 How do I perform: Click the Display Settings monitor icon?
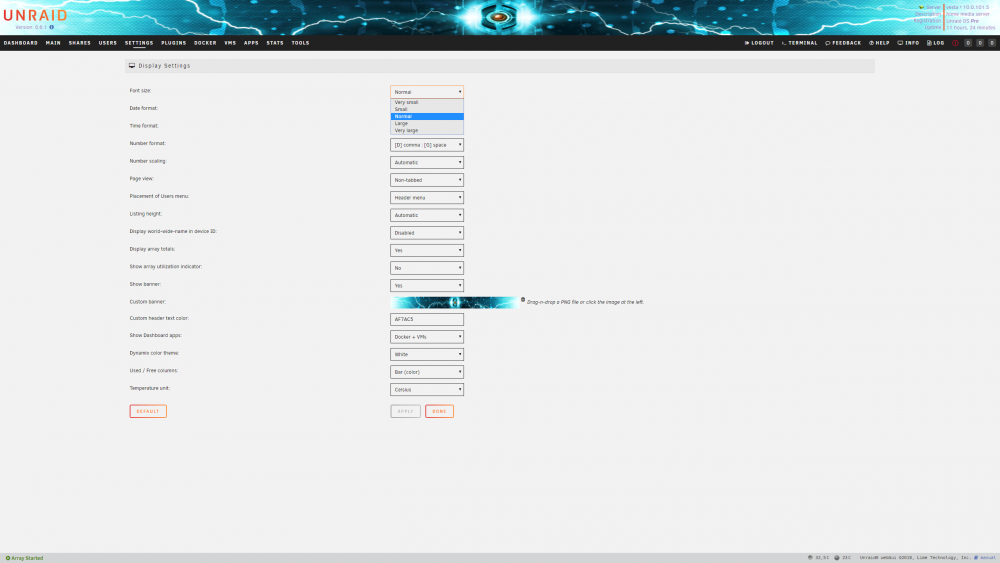pyautogui.click(x=132, y=66)
